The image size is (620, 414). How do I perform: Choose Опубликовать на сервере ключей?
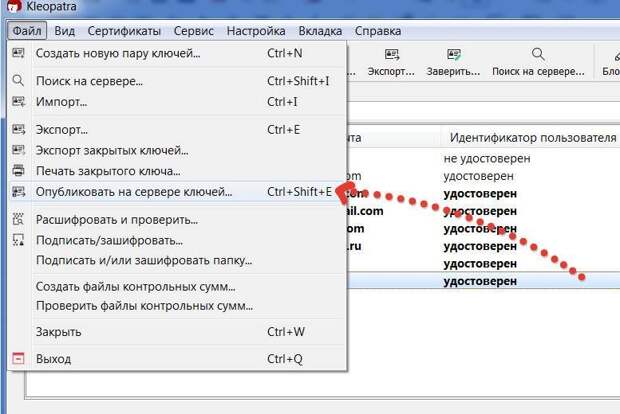tap(177, 192)
